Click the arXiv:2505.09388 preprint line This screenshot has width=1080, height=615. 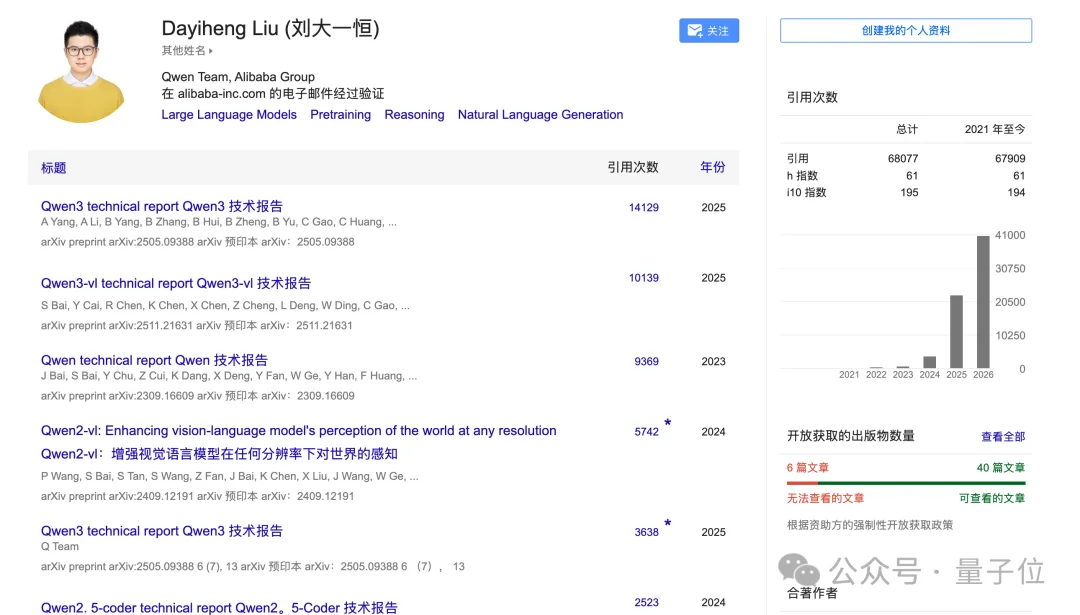pos(198,242)
